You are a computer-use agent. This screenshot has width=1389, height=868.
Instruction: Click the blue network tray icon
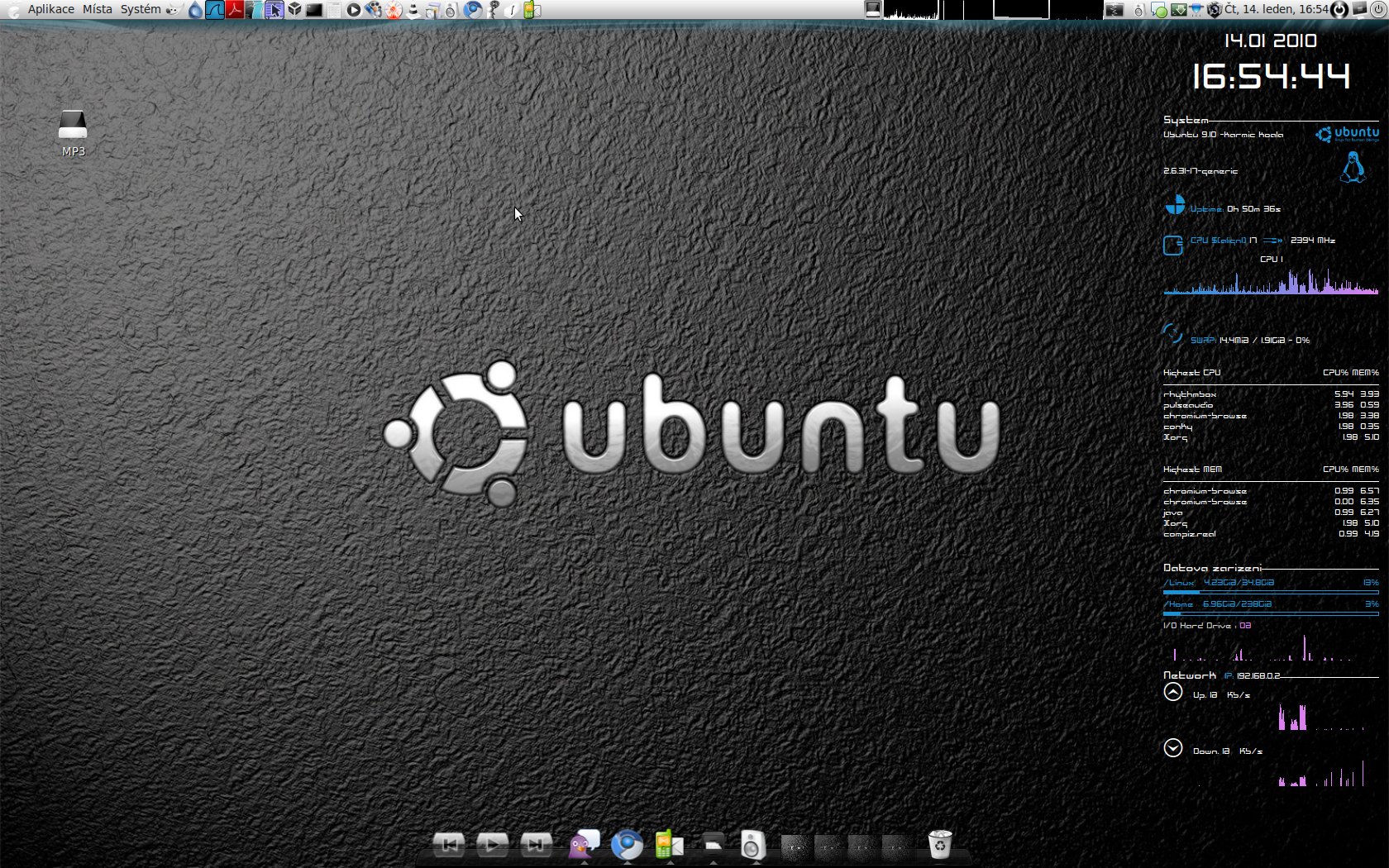click(x=1196, y=10)
